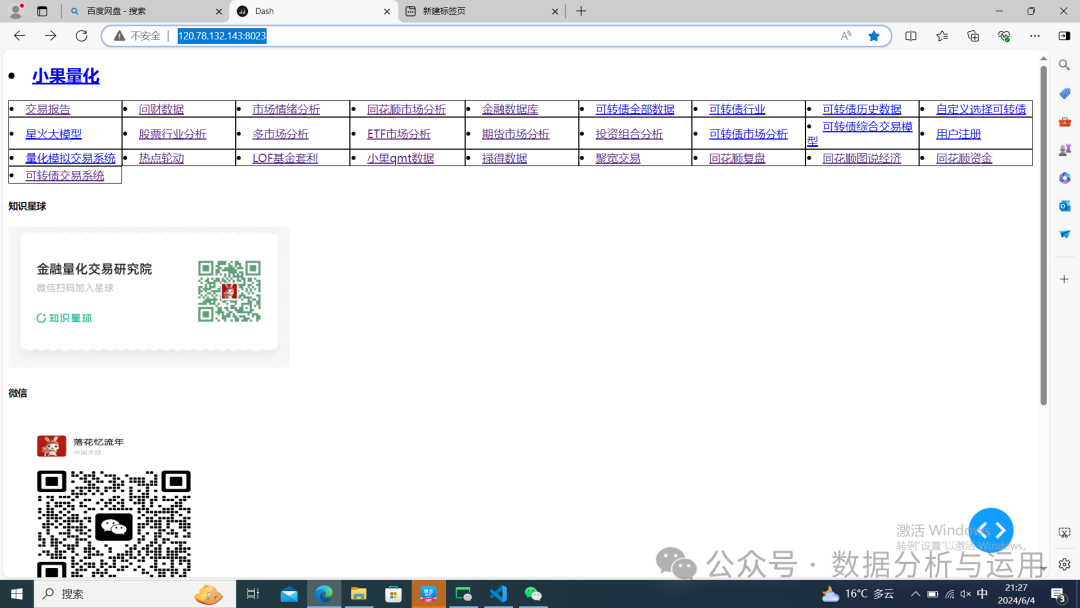The width and height of the screenshot is (1080, 608).
Task: Open the 同花顺市场分析 link
Action: 406,109
